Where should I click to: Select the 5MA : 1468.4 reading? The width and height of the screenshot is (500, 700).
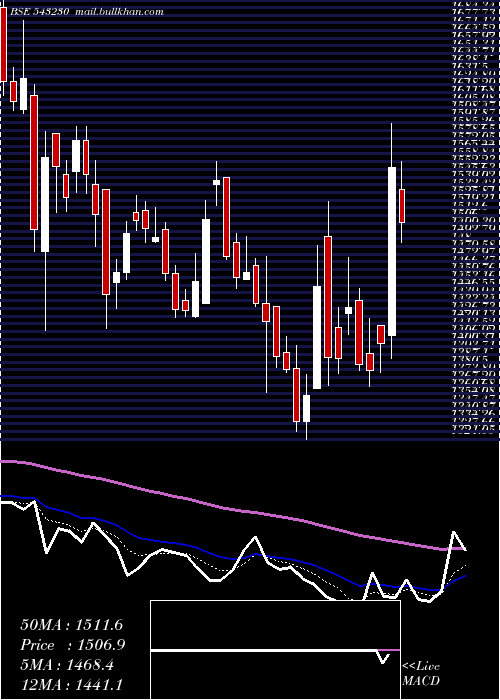click(x=67, y=666)
